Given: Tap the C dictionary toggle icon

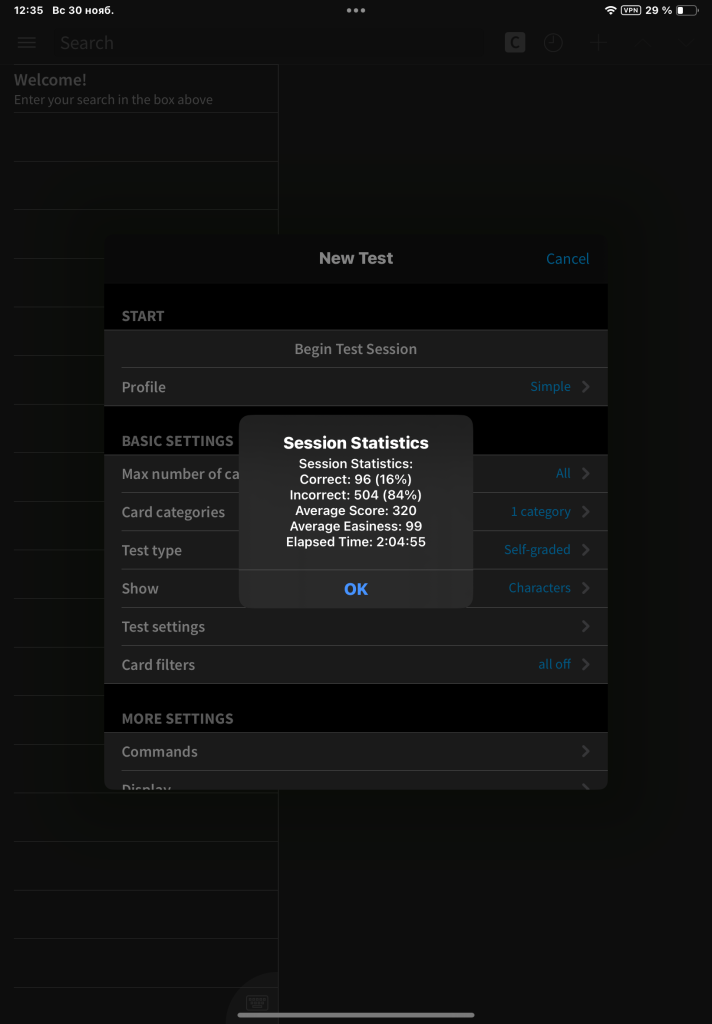Looking at the screenshot, I should click(x=515, y=43).
